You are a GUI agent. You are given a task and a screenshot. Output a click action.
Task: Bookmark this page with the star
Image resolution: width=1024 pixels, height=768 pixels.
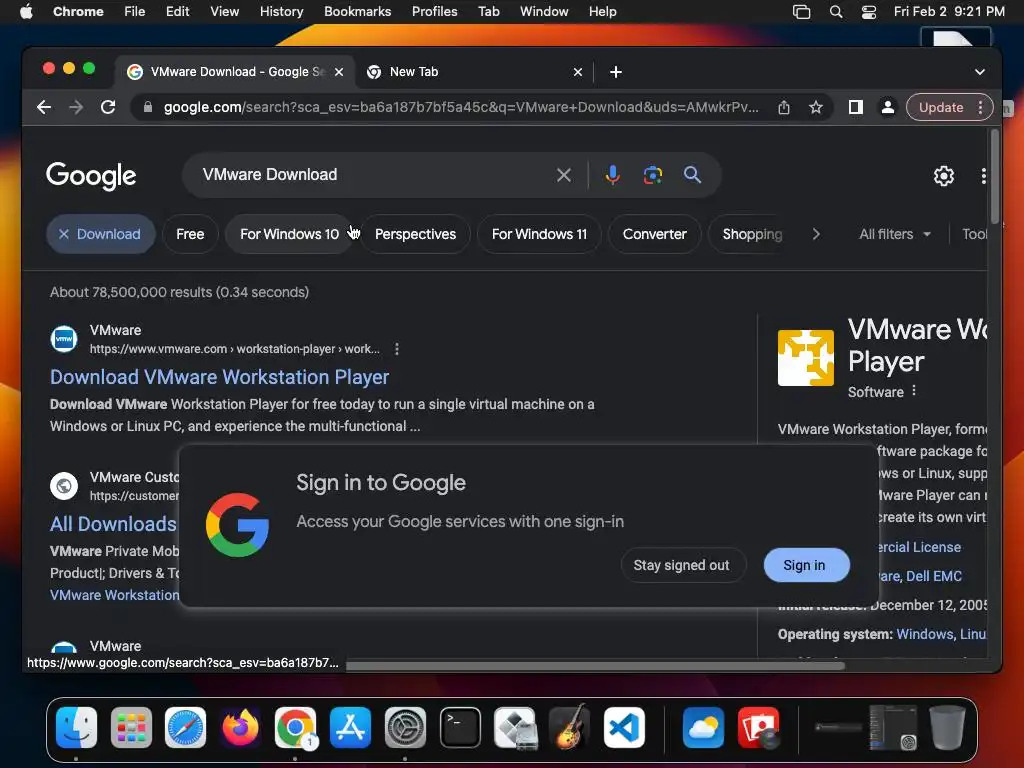coord(816,108)
